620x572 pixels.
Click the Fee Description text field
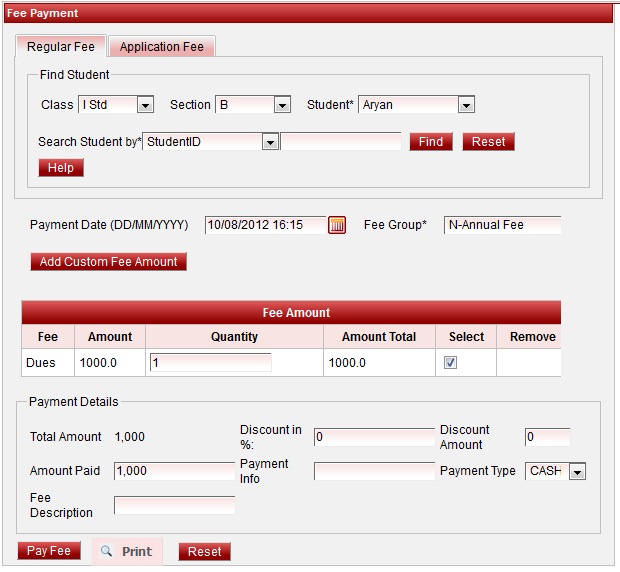pyautogui.click(x=174, y=505)
